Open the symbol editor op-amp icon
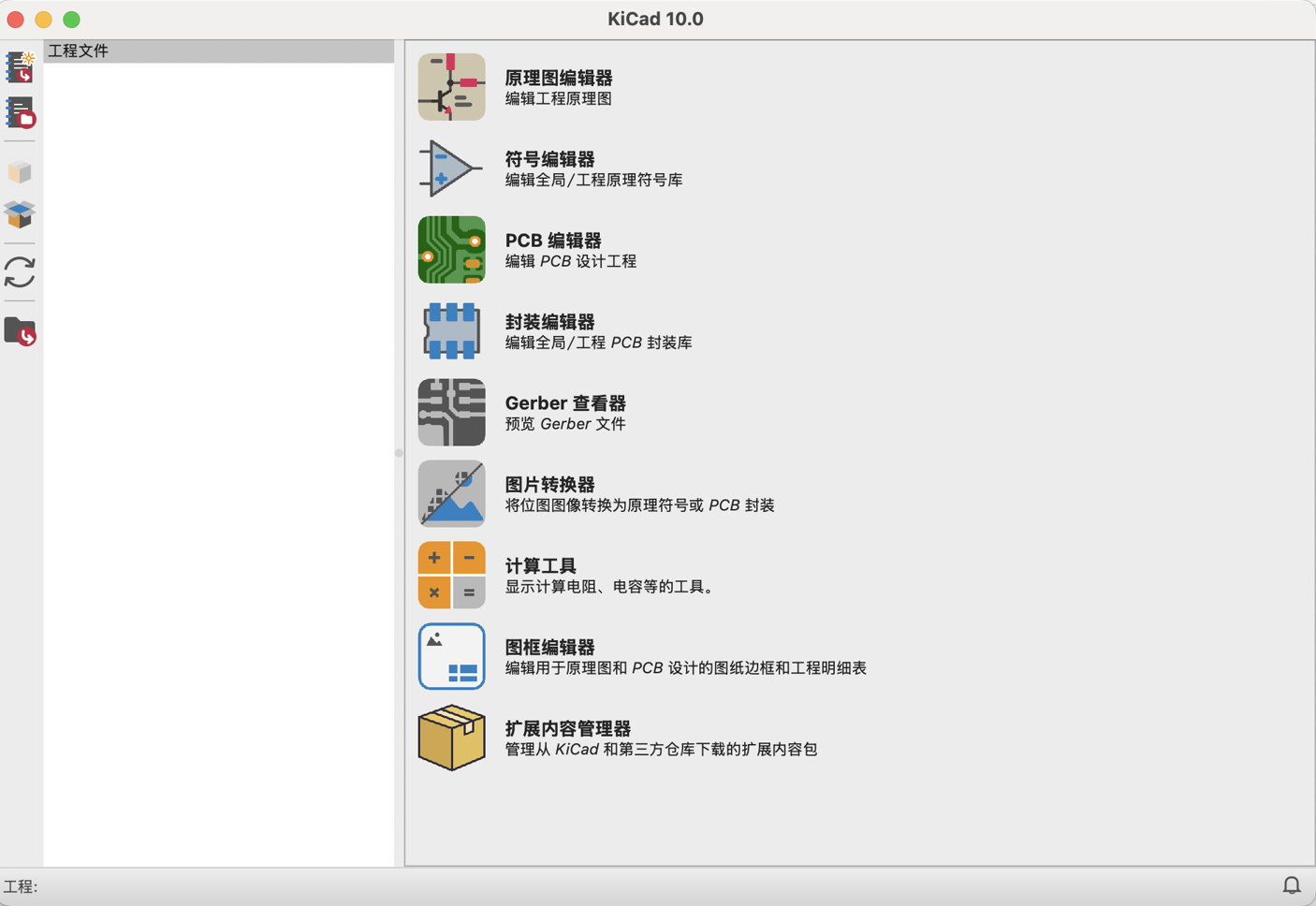This screenshot has height=906, width=1316. 451,168
